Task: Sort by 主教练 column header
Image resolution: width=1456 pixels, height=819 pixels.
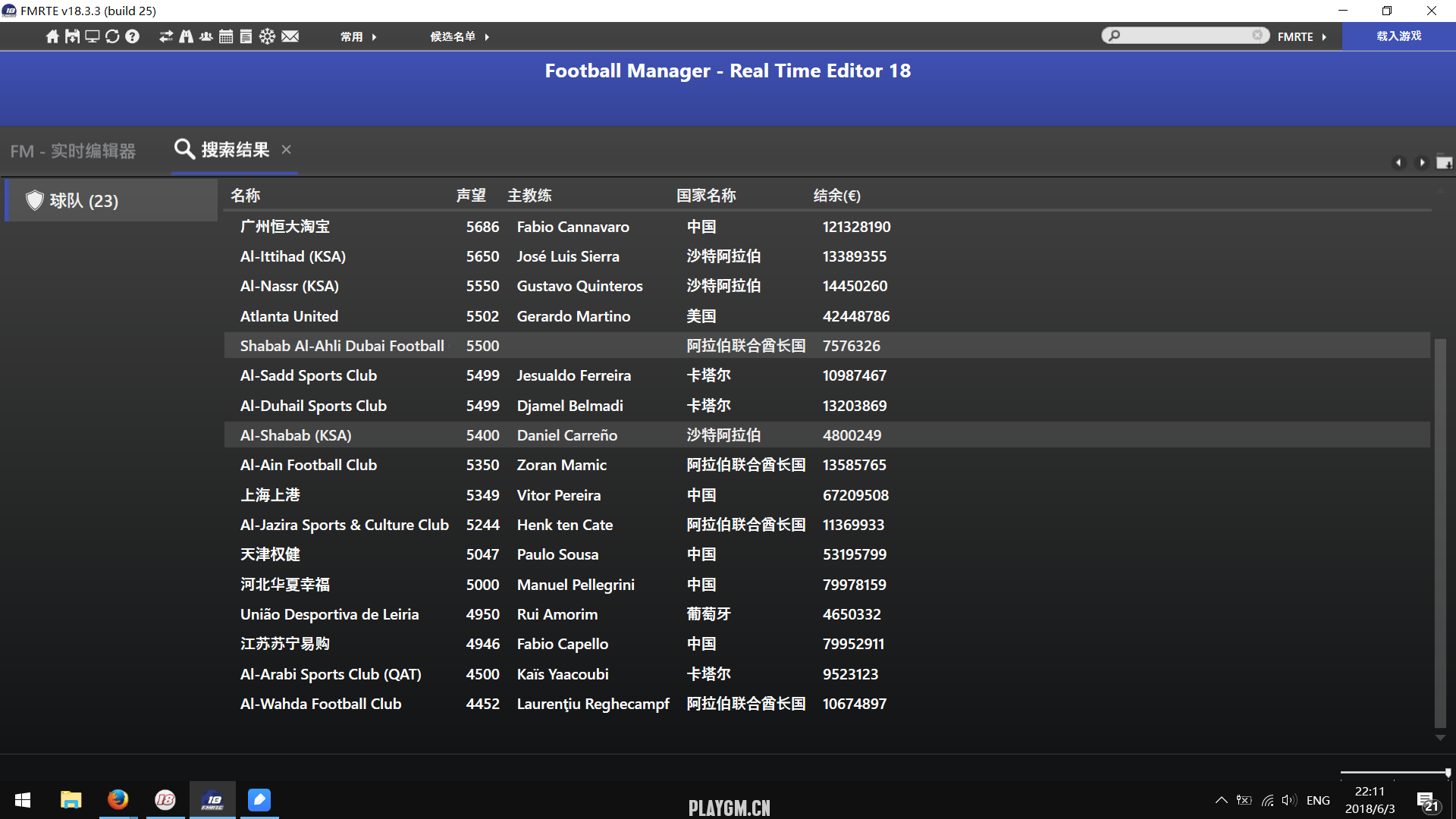Action: (529, 196)
